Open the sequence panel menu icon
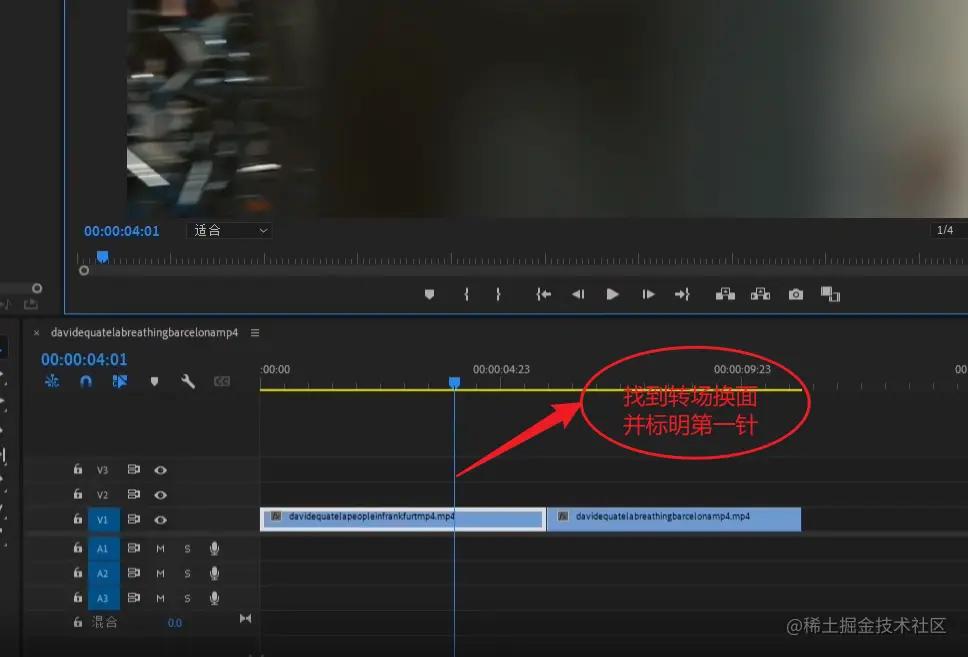Screen dimensions: 968x657 pyautogui.click(x=255, y=333)
